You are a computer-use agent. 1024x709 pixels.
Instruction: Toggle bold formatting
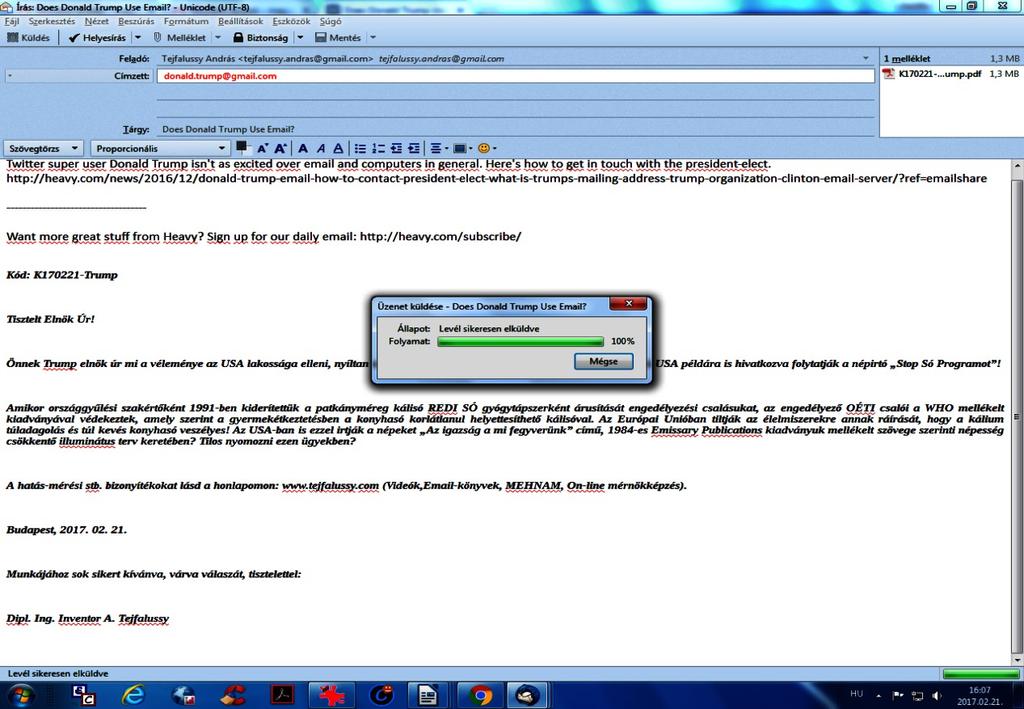coord(303,149)
